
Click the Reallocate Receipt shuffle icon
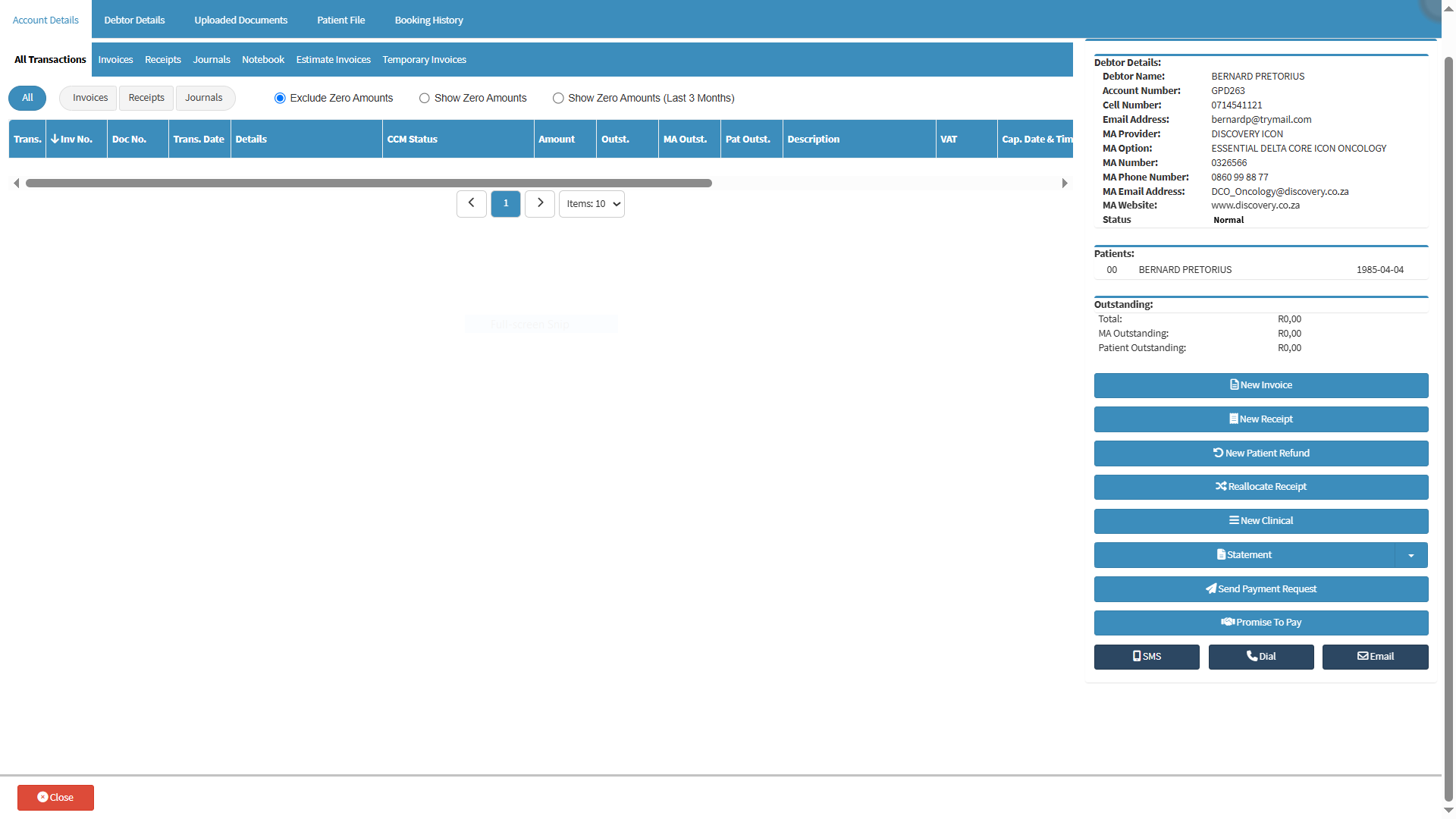1220,487
